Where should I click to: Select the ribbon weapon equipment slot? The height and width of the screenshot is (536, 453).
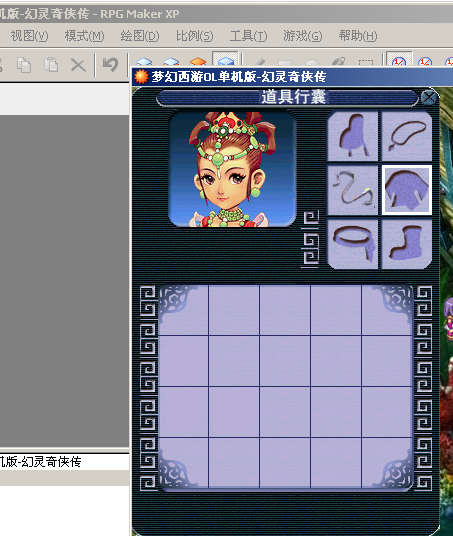pyautogui.click(x=353, y=190)
